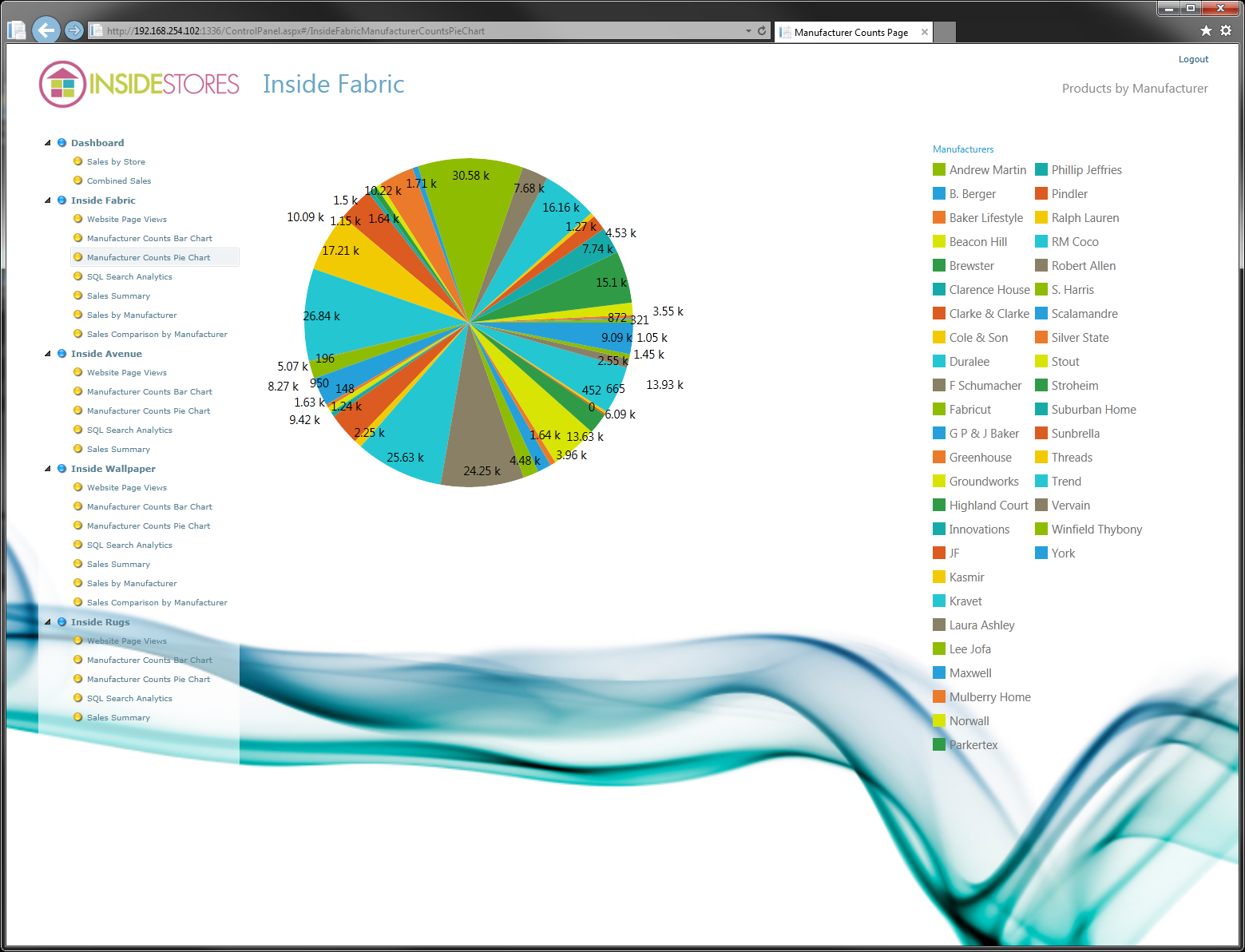Open Combined Sales report
The image size is (1245, 952).
point(119,181)
